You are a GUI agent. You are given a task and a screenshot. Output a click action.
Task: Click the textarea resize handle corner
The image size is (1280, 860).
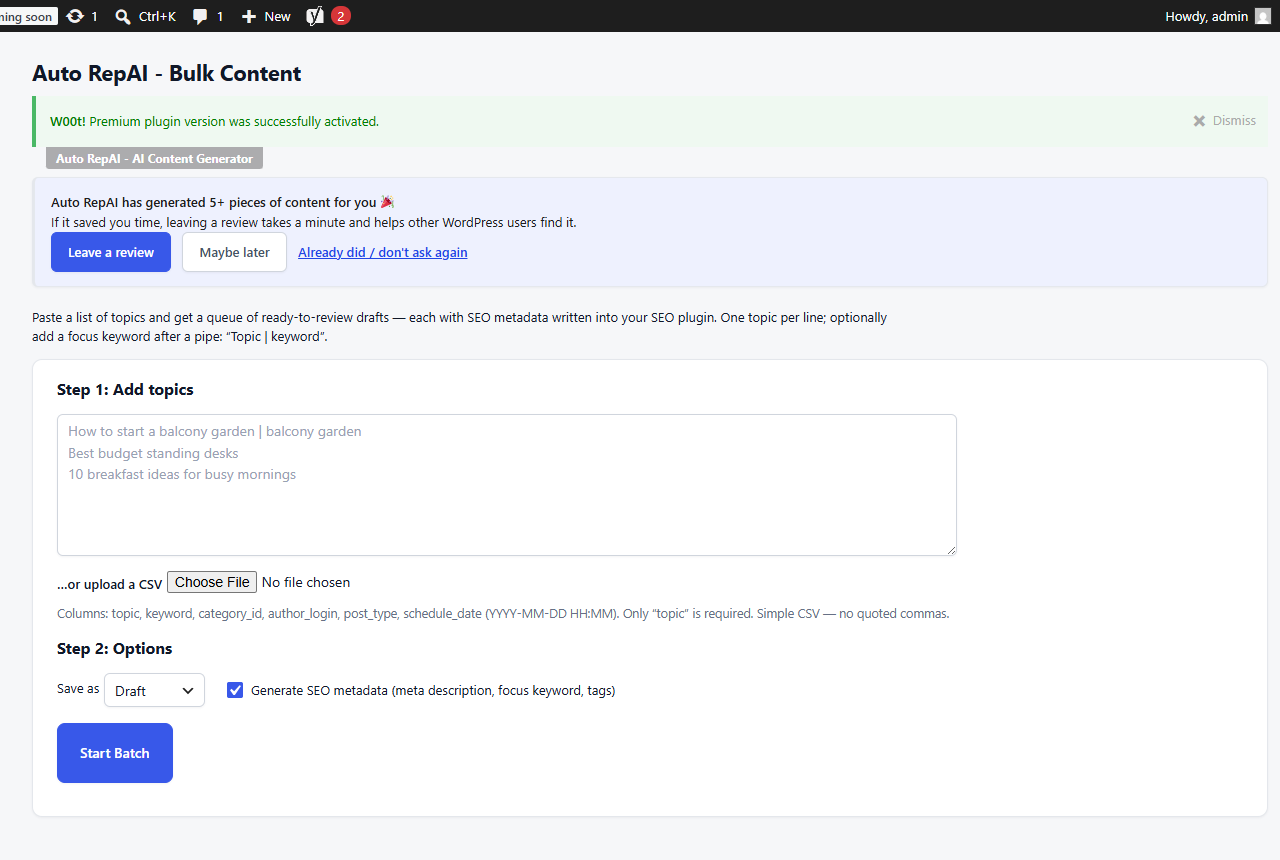pos(950,549)
